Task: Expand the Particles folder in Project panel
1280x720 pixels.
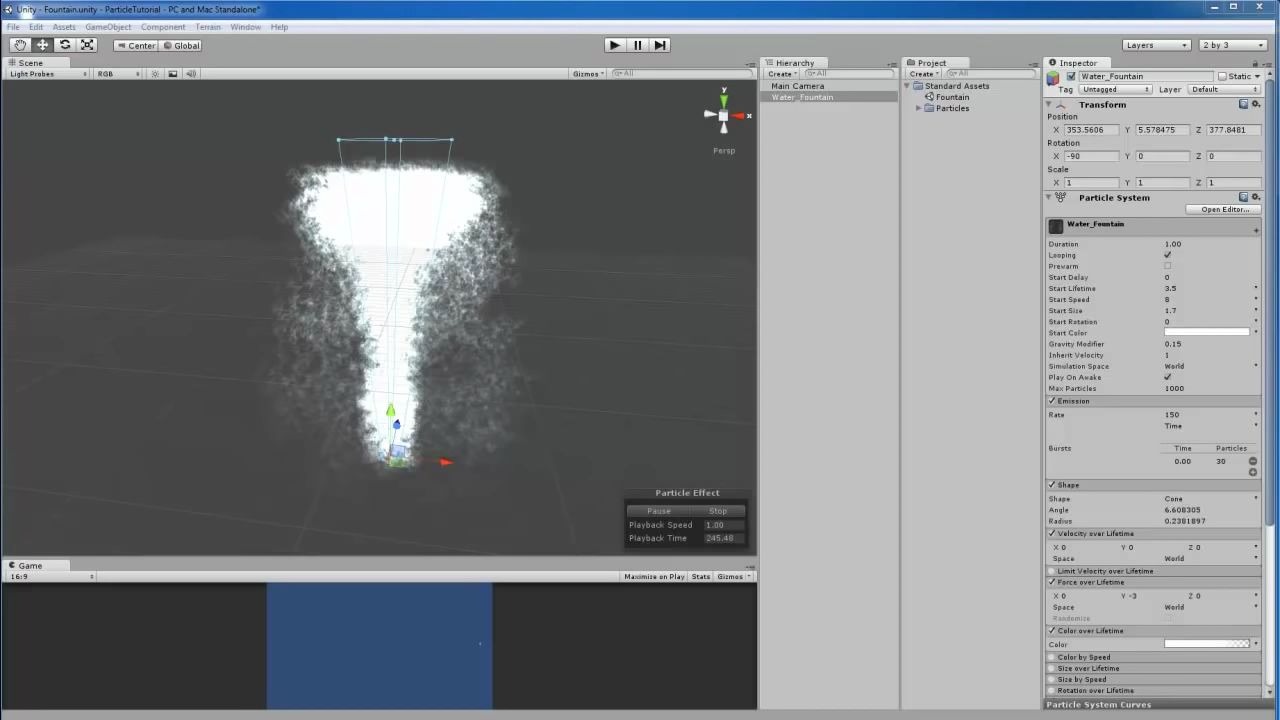Action: pos(919,108)
